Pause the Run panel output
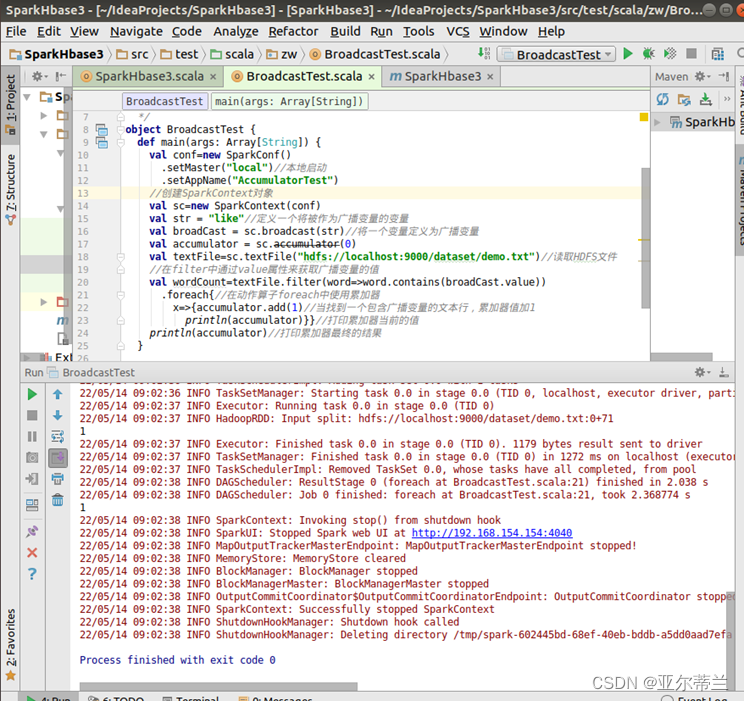The image size is (744, 701). point(32,437)
